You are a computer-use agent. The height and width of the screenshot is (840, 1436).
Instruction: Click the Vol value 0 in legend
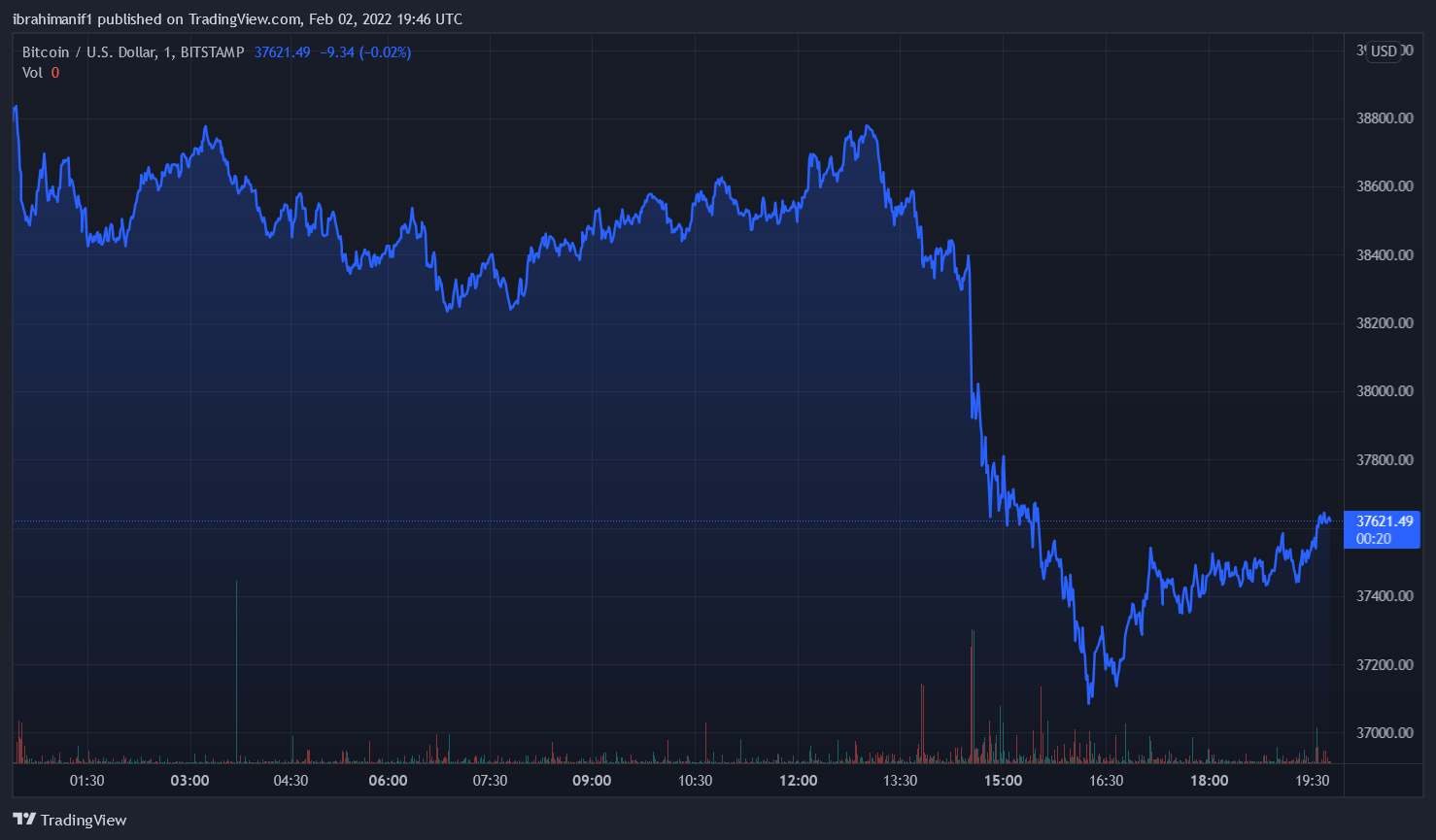click(55, 73)
